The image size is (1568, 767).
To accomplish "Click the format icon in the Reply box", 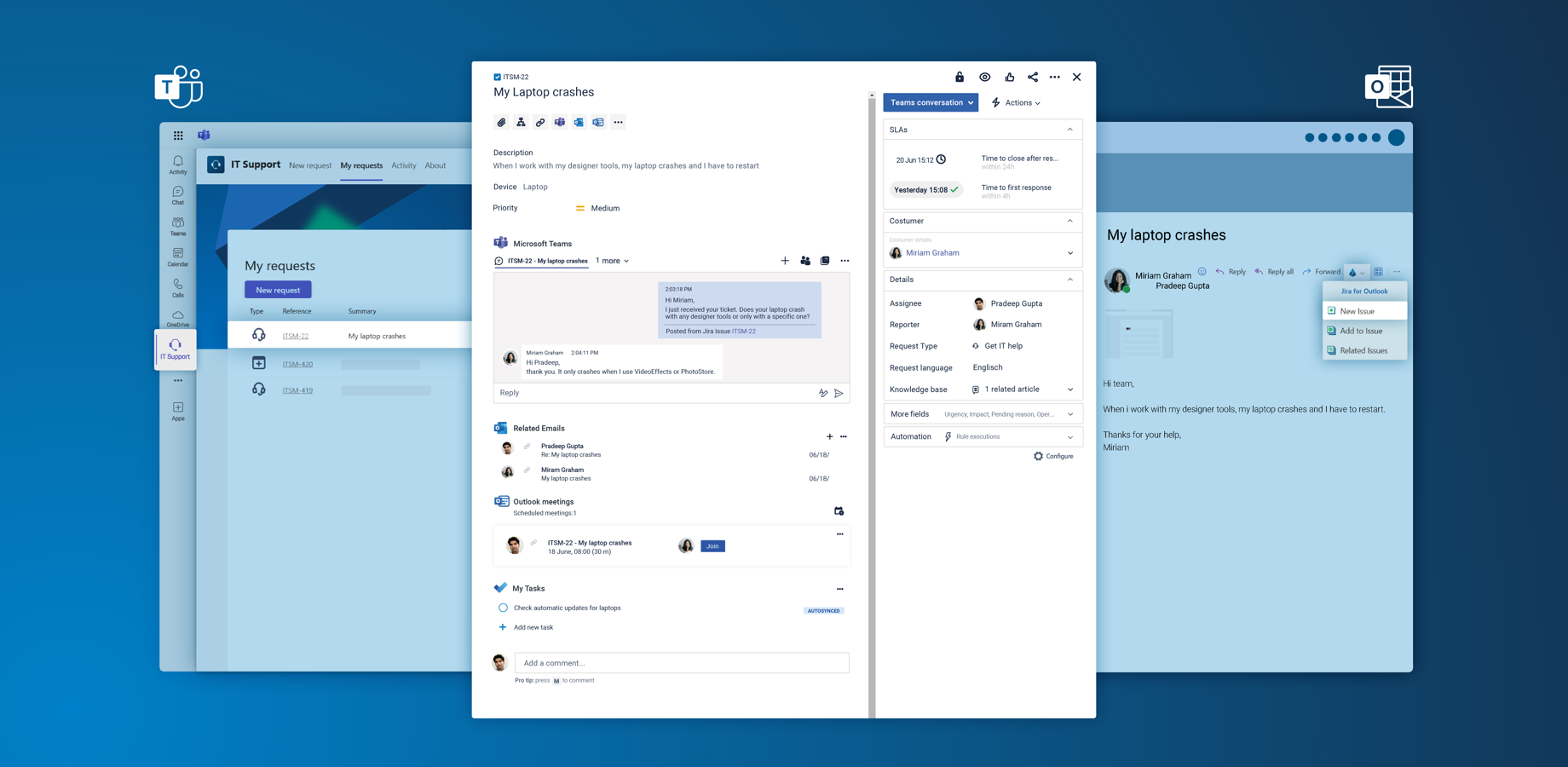I will 823,393.
